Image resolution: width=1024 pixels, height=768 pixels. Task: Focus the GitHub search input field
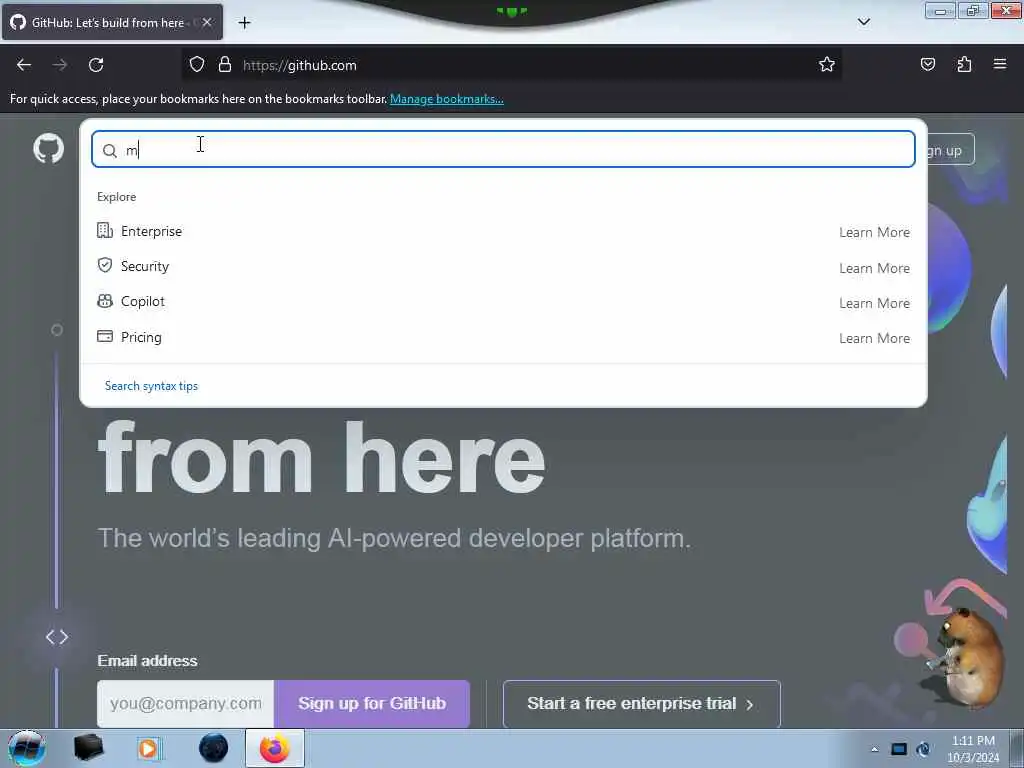click(x=503, y=149)
